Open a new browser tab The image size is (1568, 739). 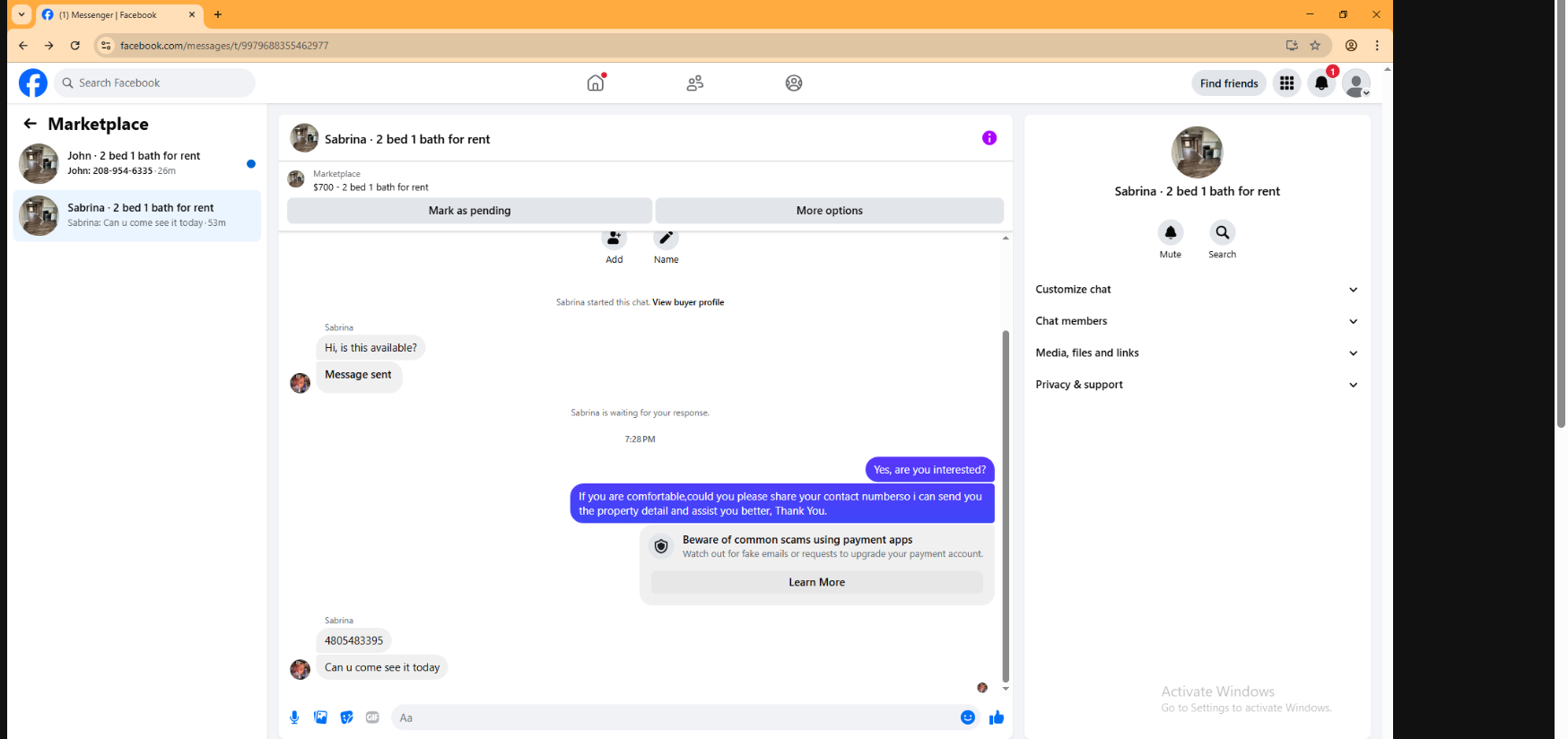point(218,14)
